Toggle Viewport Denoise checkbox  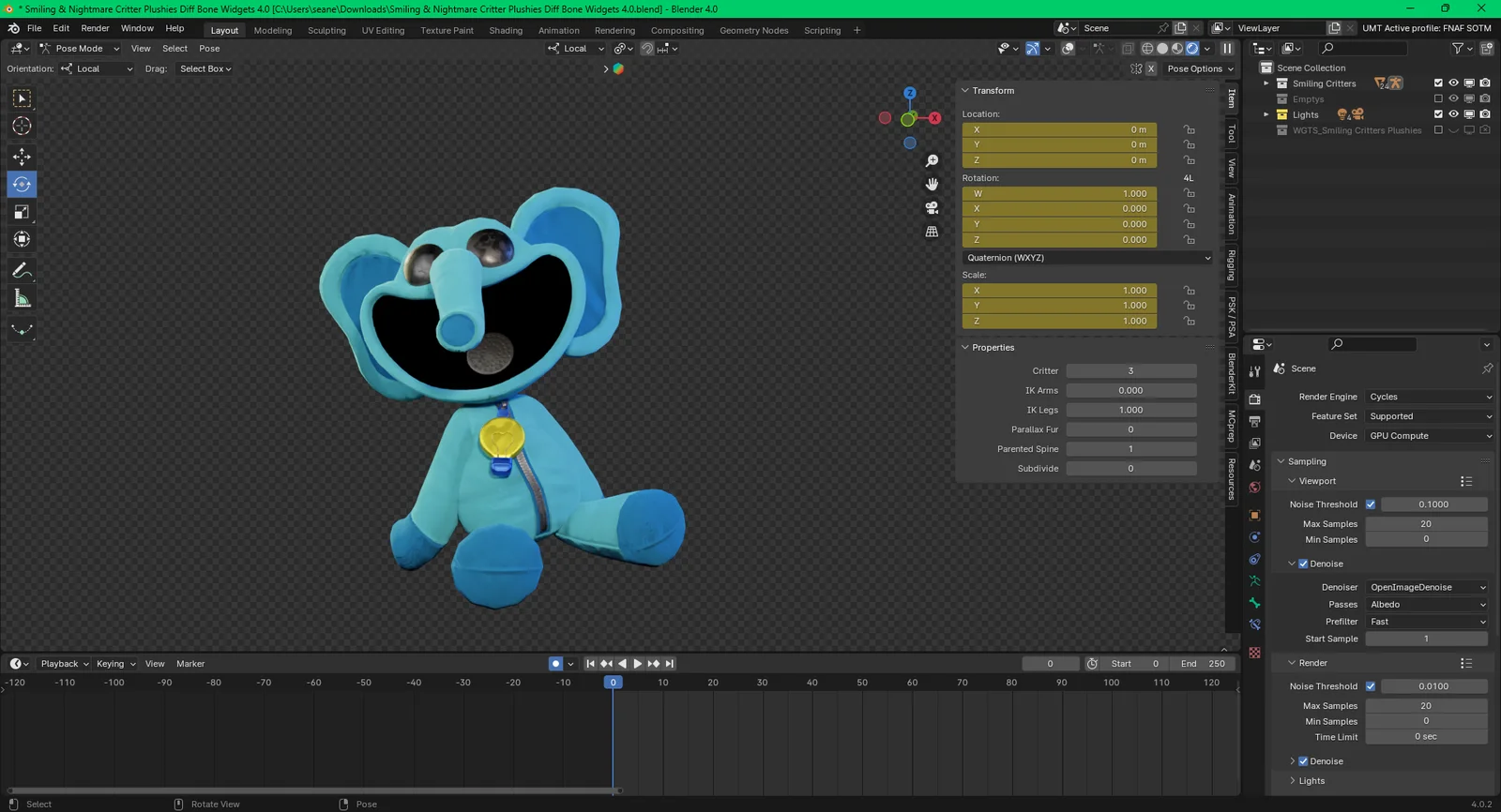click(x=1303, y=564)
